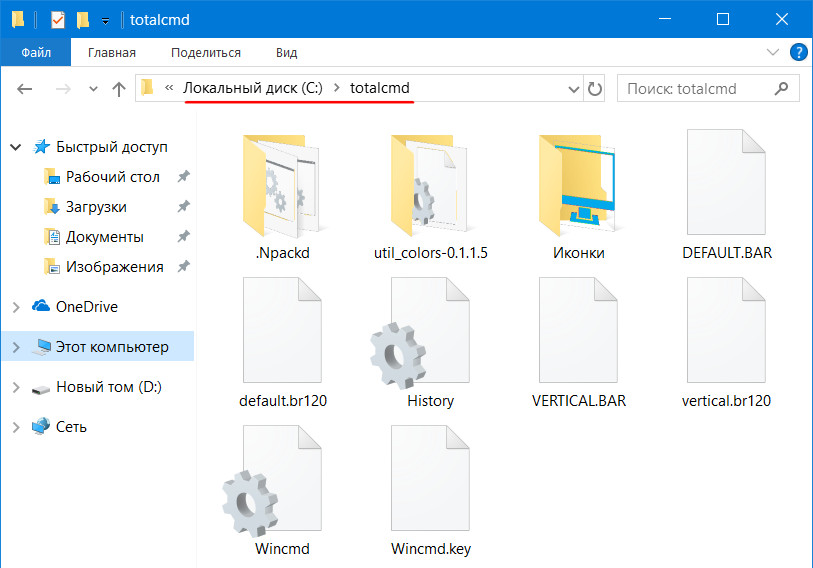Switch to the Главная ribbon tab
Image resolution: width=813 pixels, height=568 pixels.
(111, 52)
